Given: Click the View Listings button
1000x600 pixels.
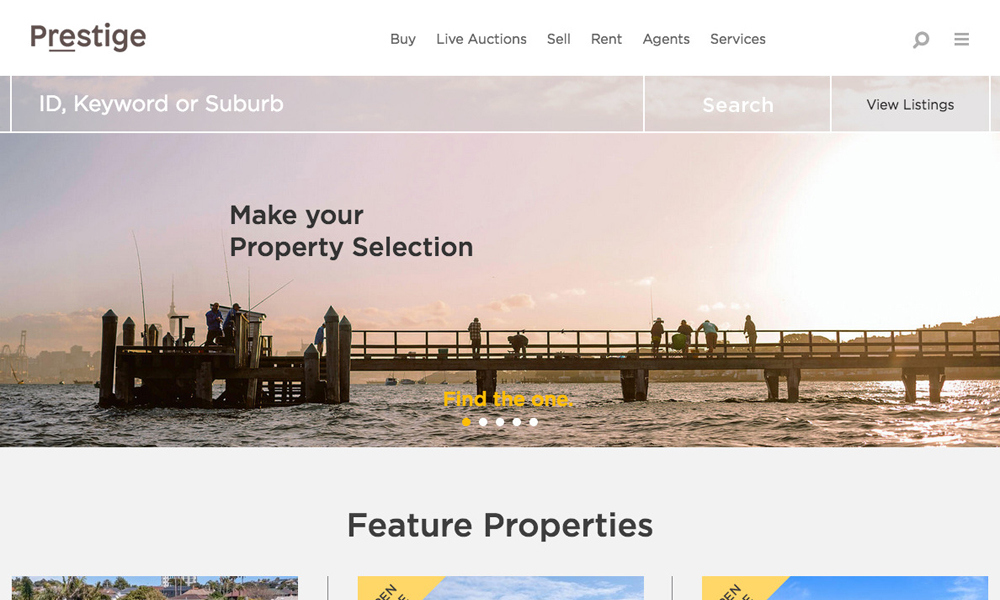Looking at the screenshot, I should [910, 104].
